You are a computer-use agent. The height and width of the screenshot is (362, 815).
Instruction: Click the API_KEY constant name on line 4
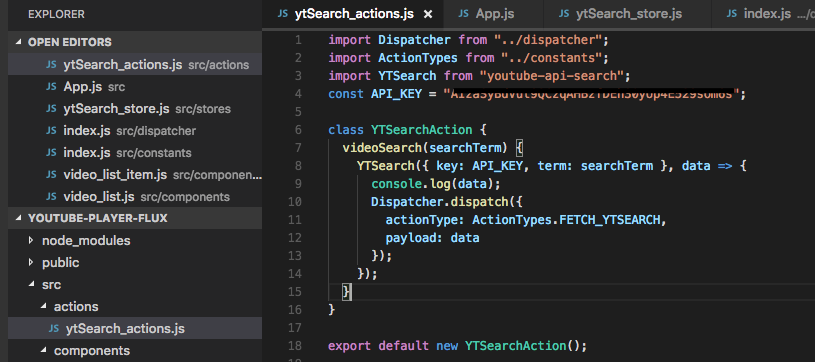tap(396, 94)
